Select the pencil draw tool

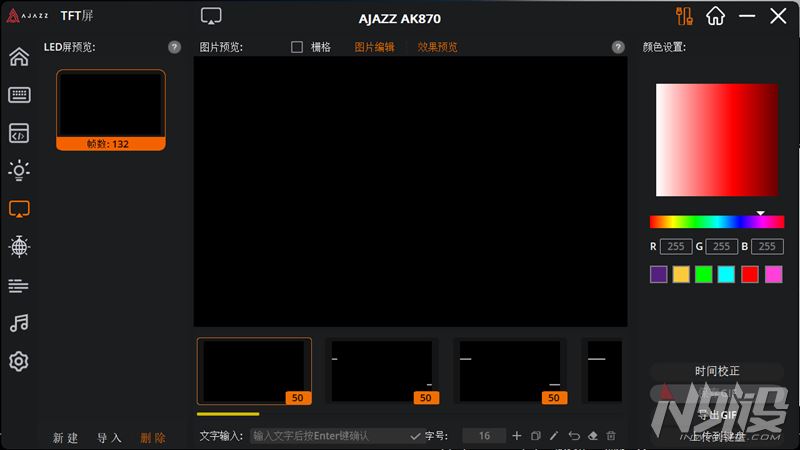(x=554, y=436)
